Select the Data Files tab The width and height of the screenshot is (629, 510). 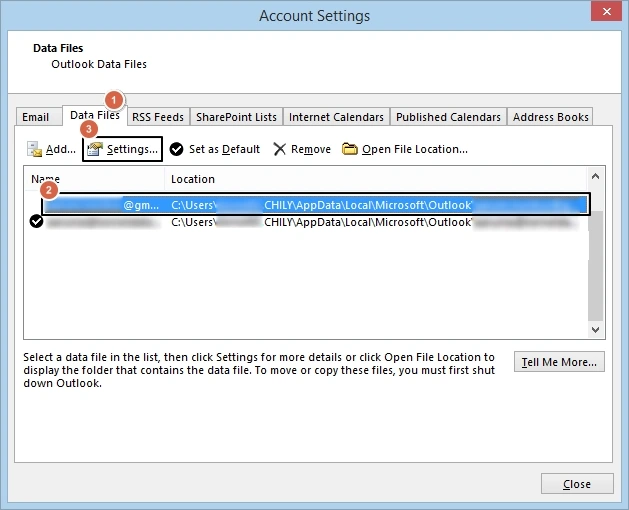[95, 115]
